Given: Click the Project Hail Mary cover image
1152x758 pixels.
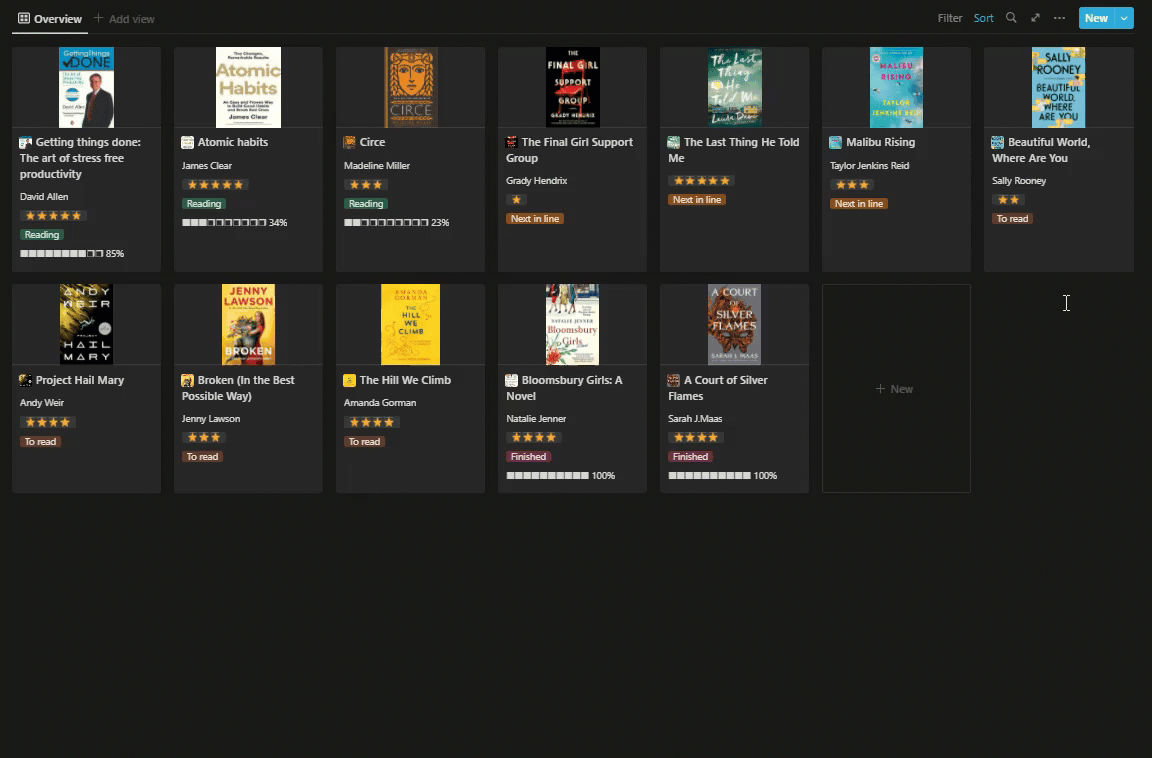Looking at the screenshot, I should click(87, 325).
